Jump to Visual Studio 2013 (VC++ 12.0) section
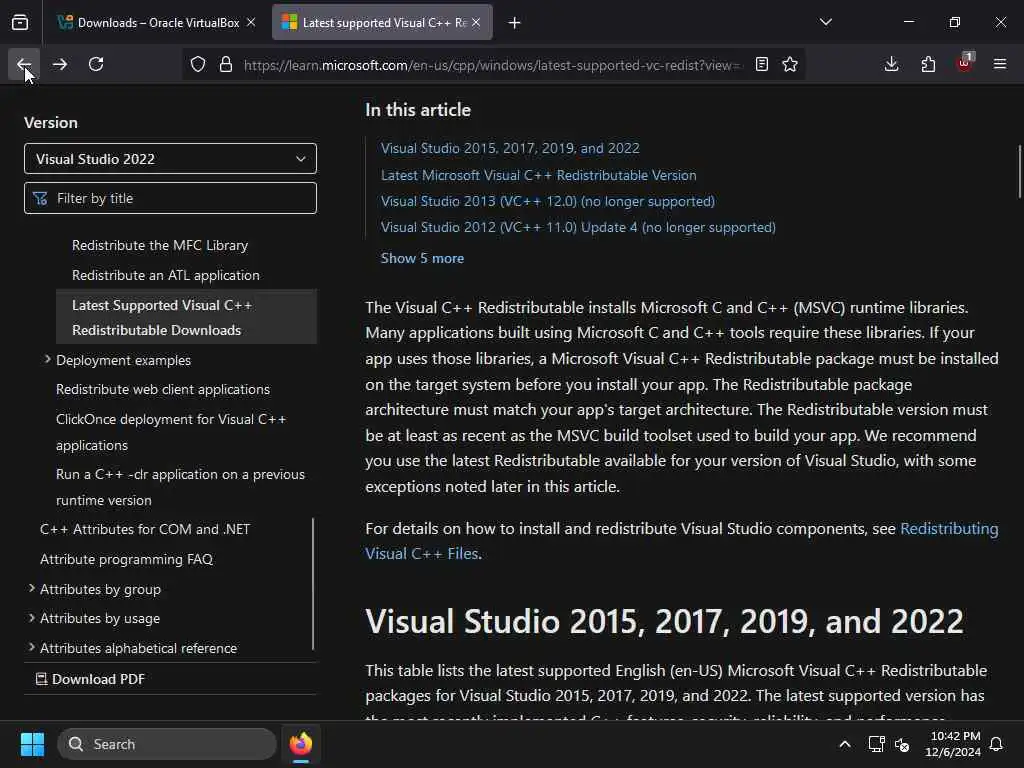1024x768 pixels. coord(547,201)
